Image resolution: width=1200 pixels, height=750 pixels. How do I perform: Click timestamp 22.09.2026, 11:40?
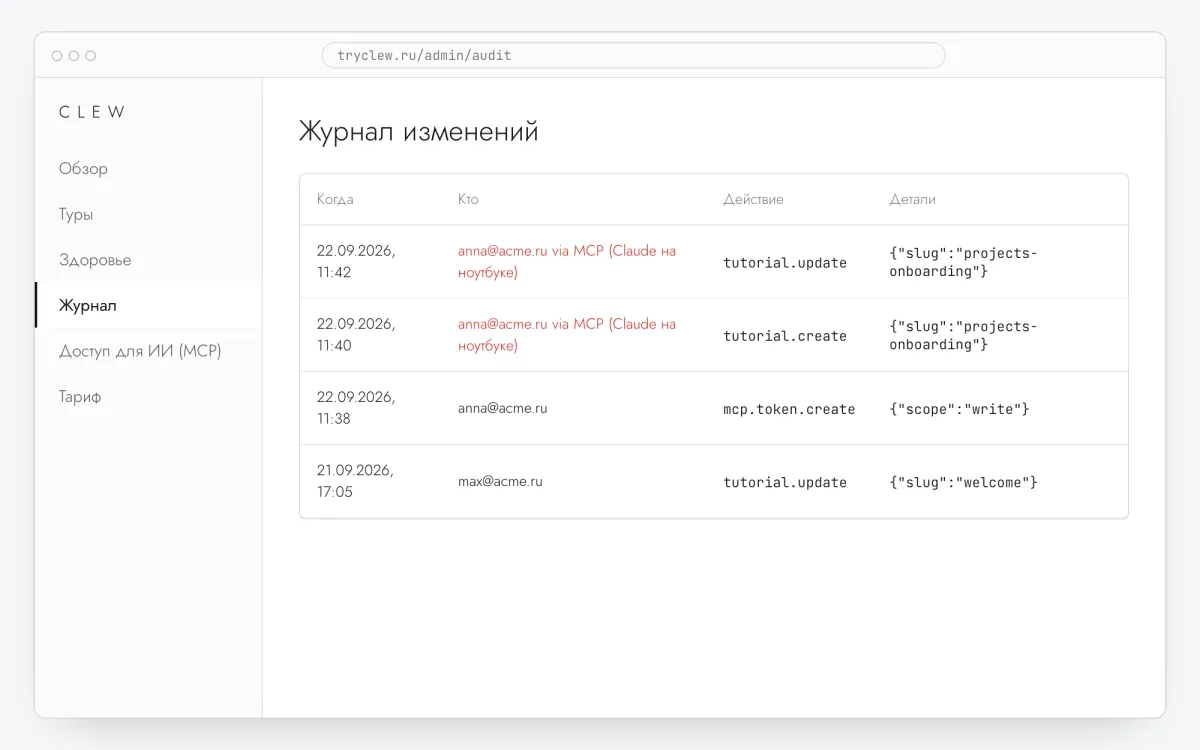coord(356,335)
